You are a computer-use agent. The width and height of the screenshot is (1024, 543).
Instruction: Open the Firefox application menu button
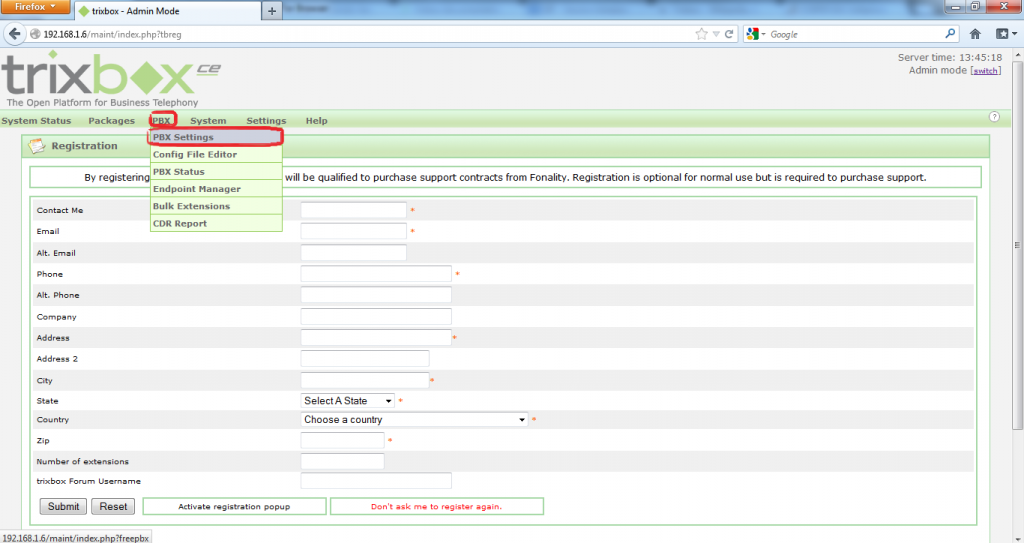[x=35, y=7]
